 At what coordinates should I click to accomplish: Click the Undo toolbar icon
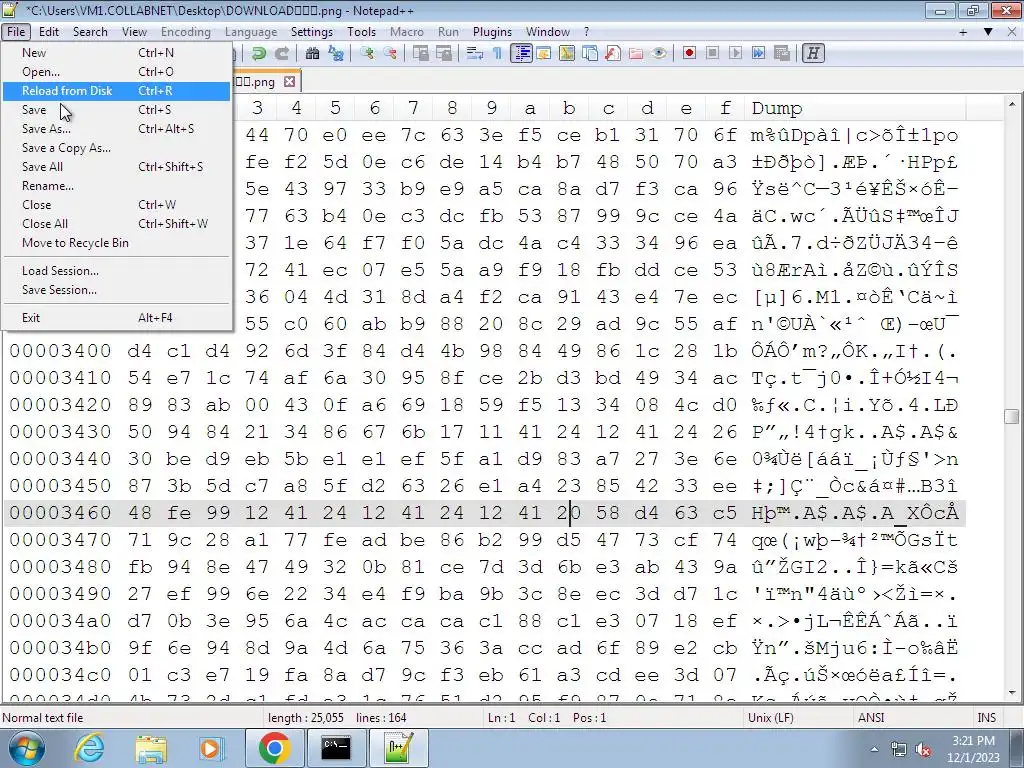click(259, 54)
